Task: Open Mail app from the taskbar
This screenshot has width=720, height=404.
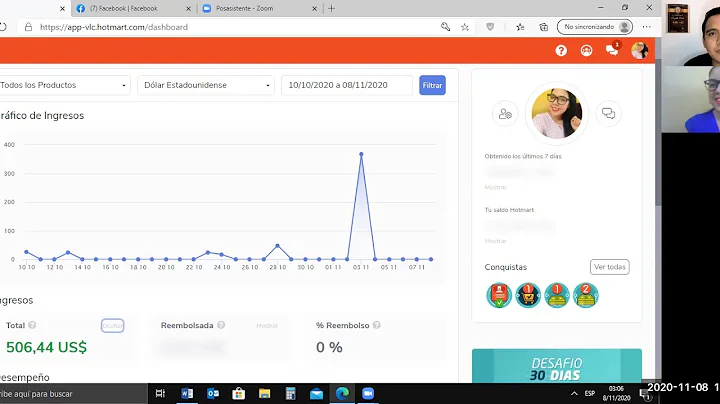Action: (x=316, y=393)
